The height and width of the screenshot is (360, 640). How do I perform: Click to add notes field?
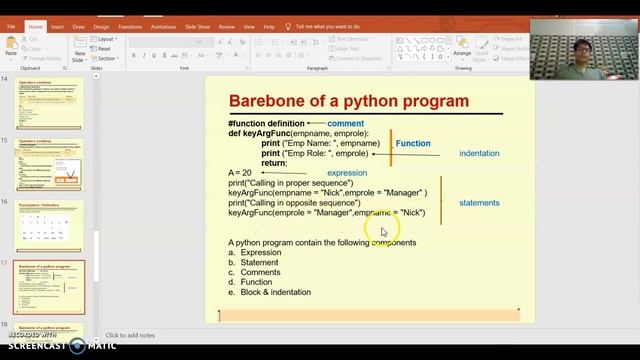click(130, 335)
